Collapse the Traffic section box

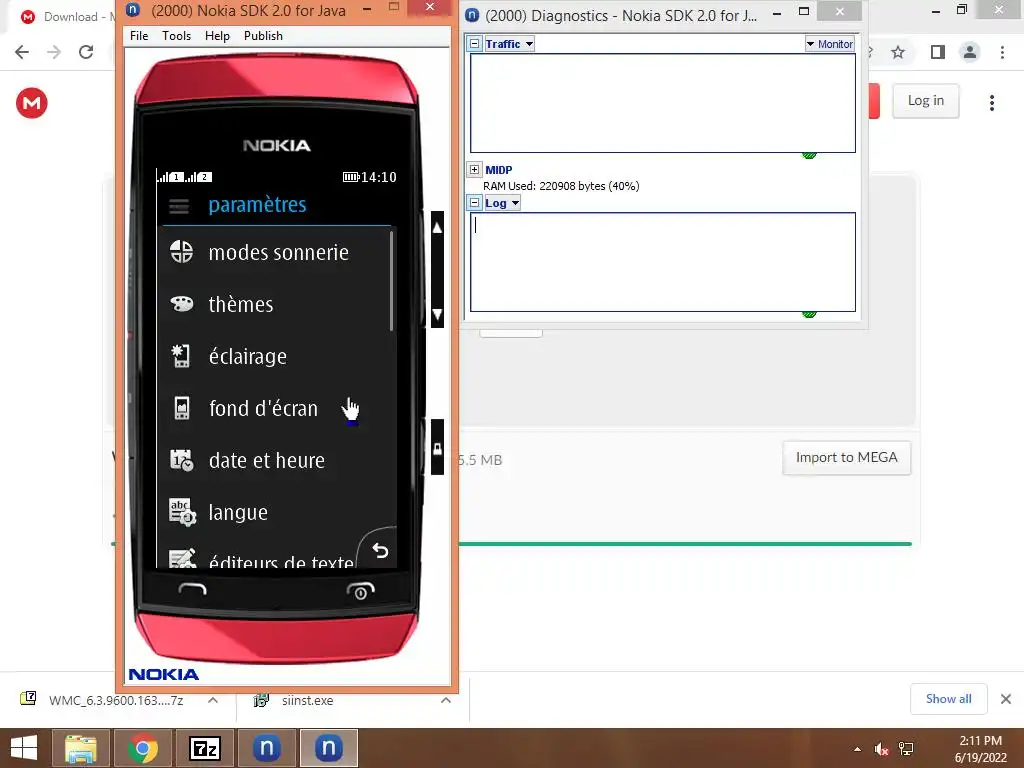click(x=475, y=44)
